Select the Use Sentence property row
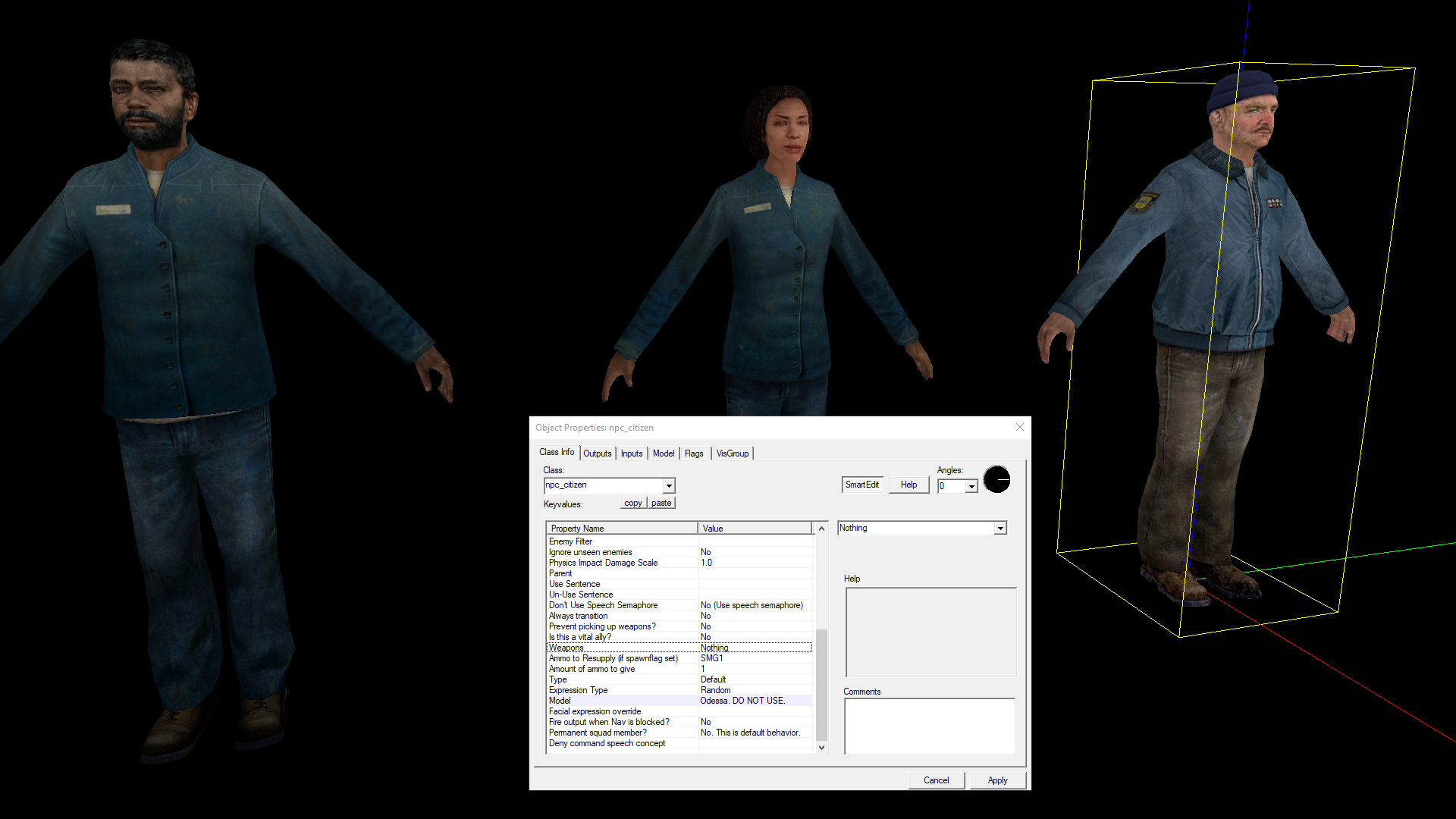 [679, 584]
